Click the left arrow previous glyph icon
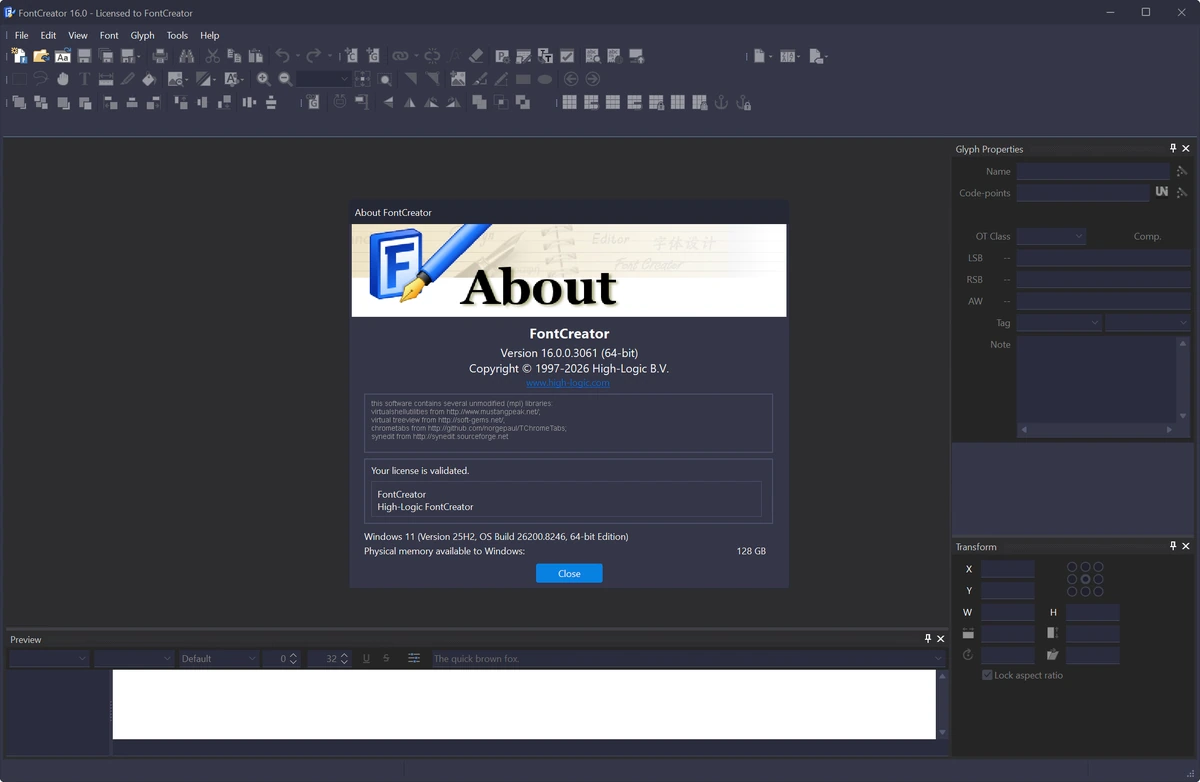This screenshot has width=1200, height=782. (x=571, y=79)
